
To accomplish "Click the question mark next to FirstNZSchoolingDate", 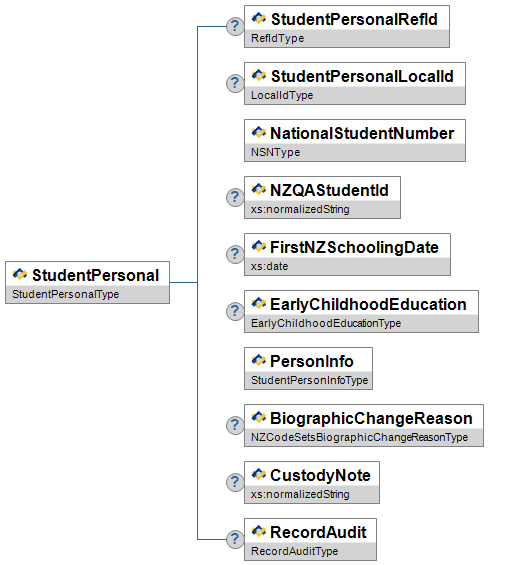I will 235,254.
